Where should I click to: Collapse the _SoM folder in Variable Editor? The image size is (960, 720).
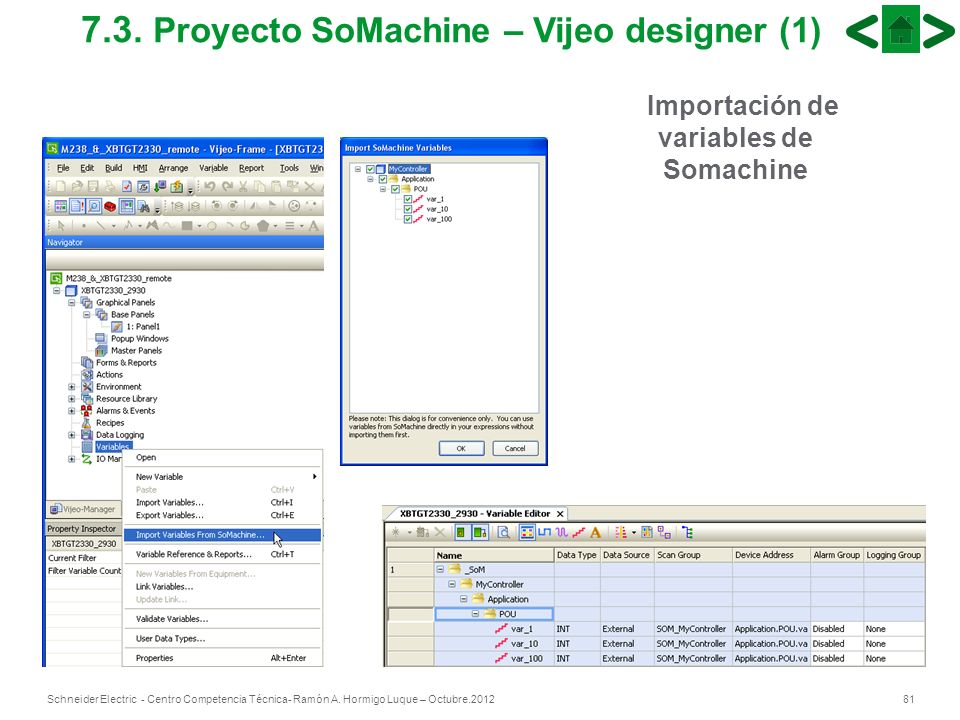[x=440, y=569]
